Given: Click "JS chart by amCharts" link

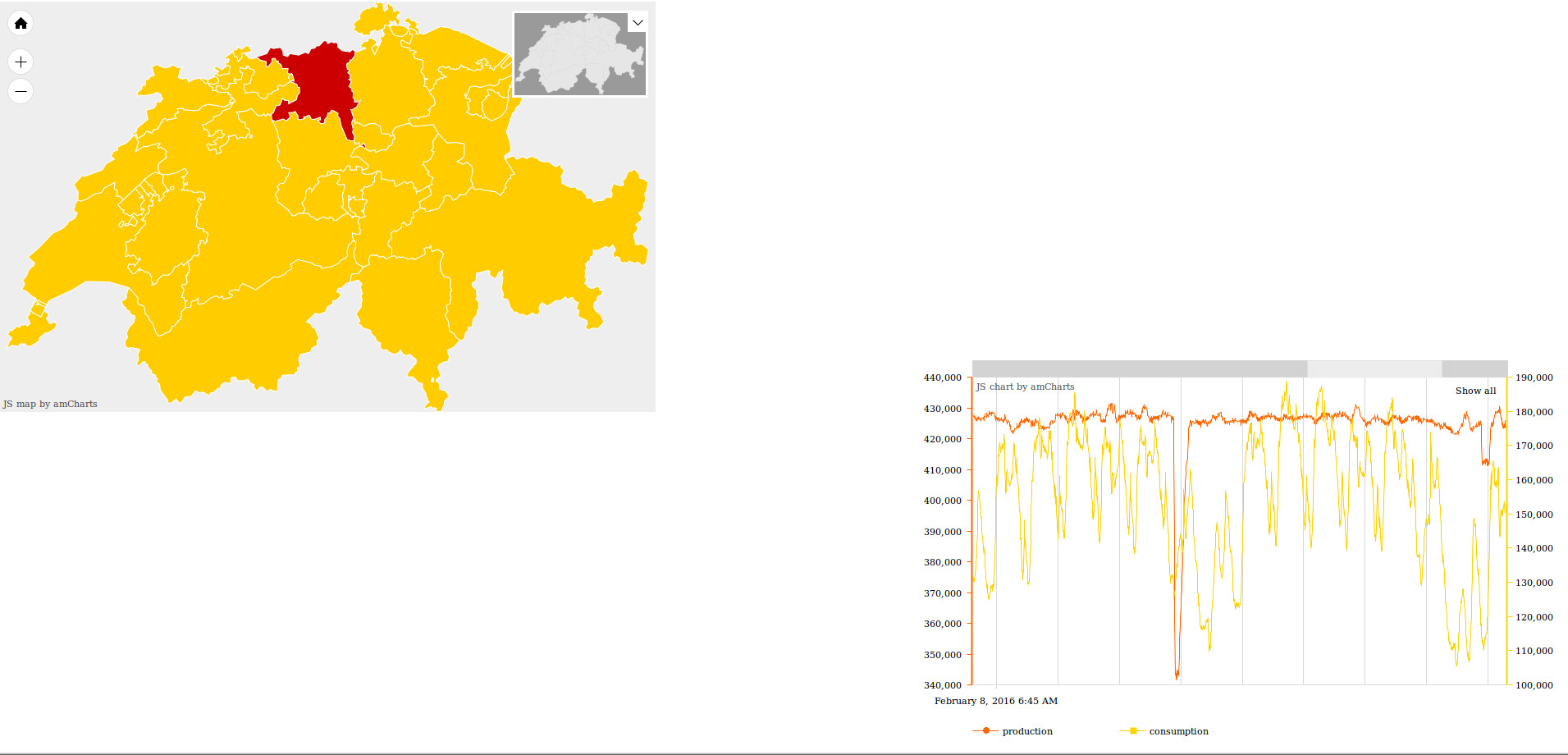Looking at the screenshot, I should coord(1025,387).
